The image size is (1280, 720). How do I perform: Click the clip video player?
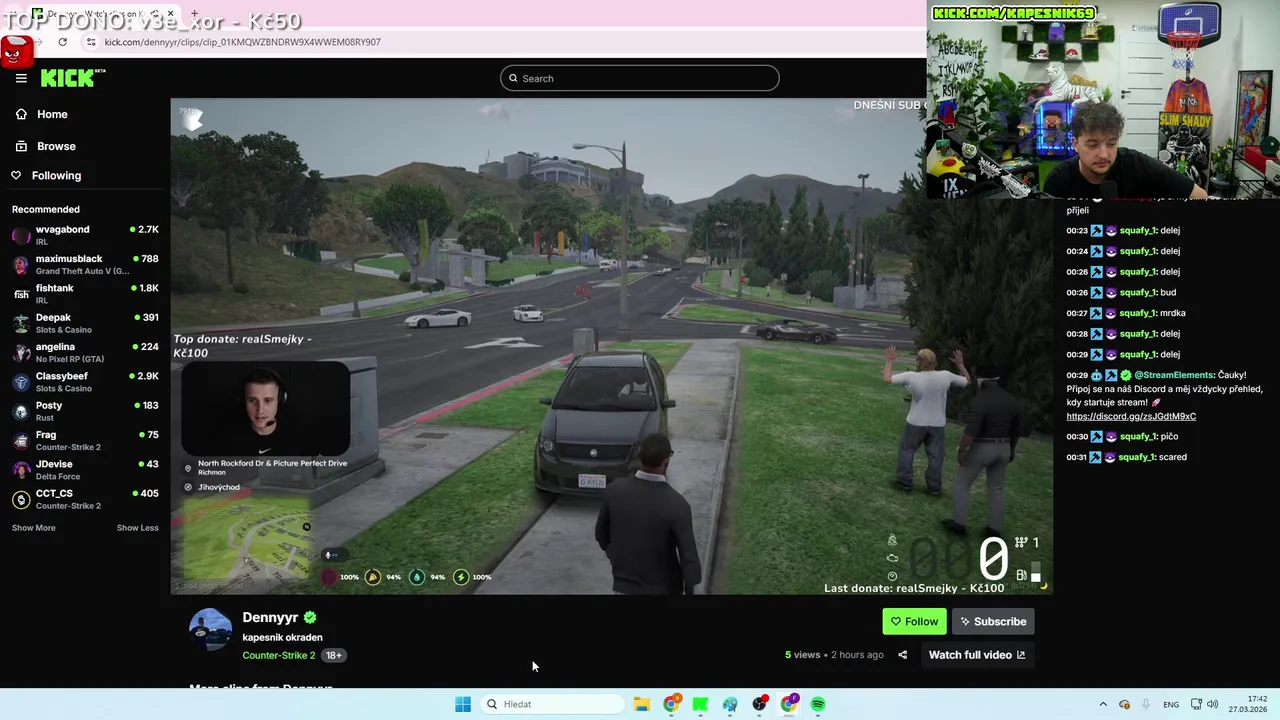point(611,346)
